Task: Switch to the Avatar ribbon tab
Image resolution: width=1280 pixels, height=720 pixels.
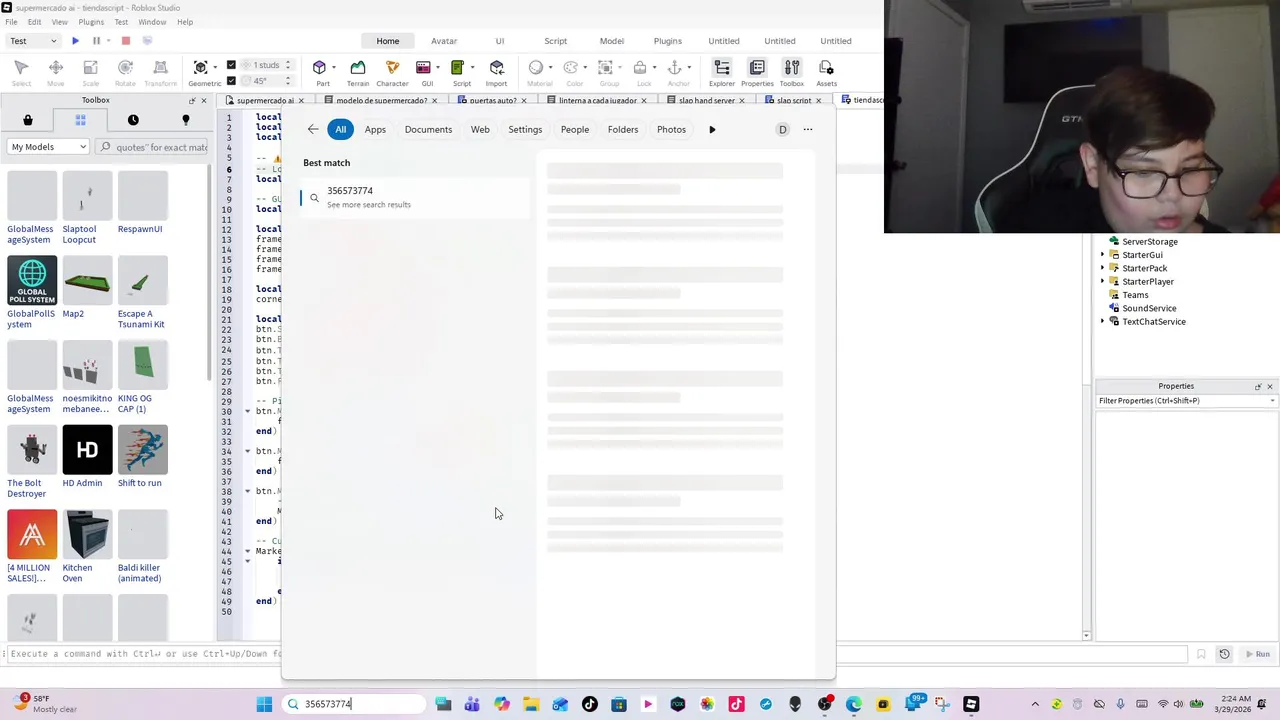Action: pyautogui.click(x=444, y=41)
